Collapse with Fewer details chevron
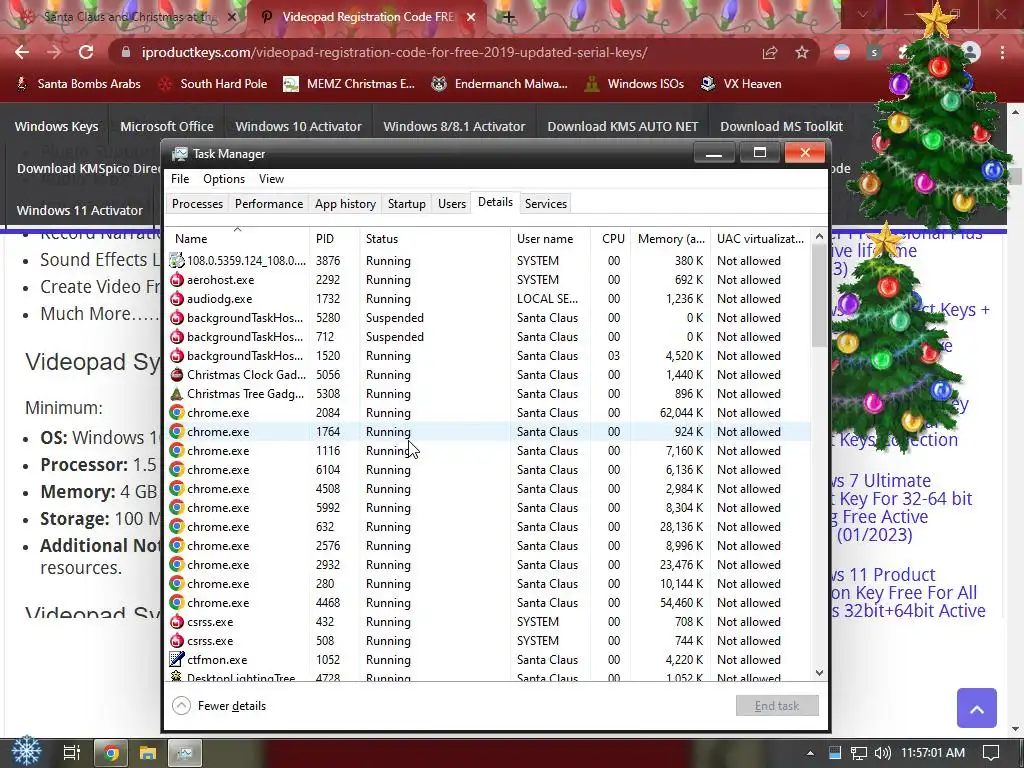Screen dimensions: 1024x768 [182, 705]
